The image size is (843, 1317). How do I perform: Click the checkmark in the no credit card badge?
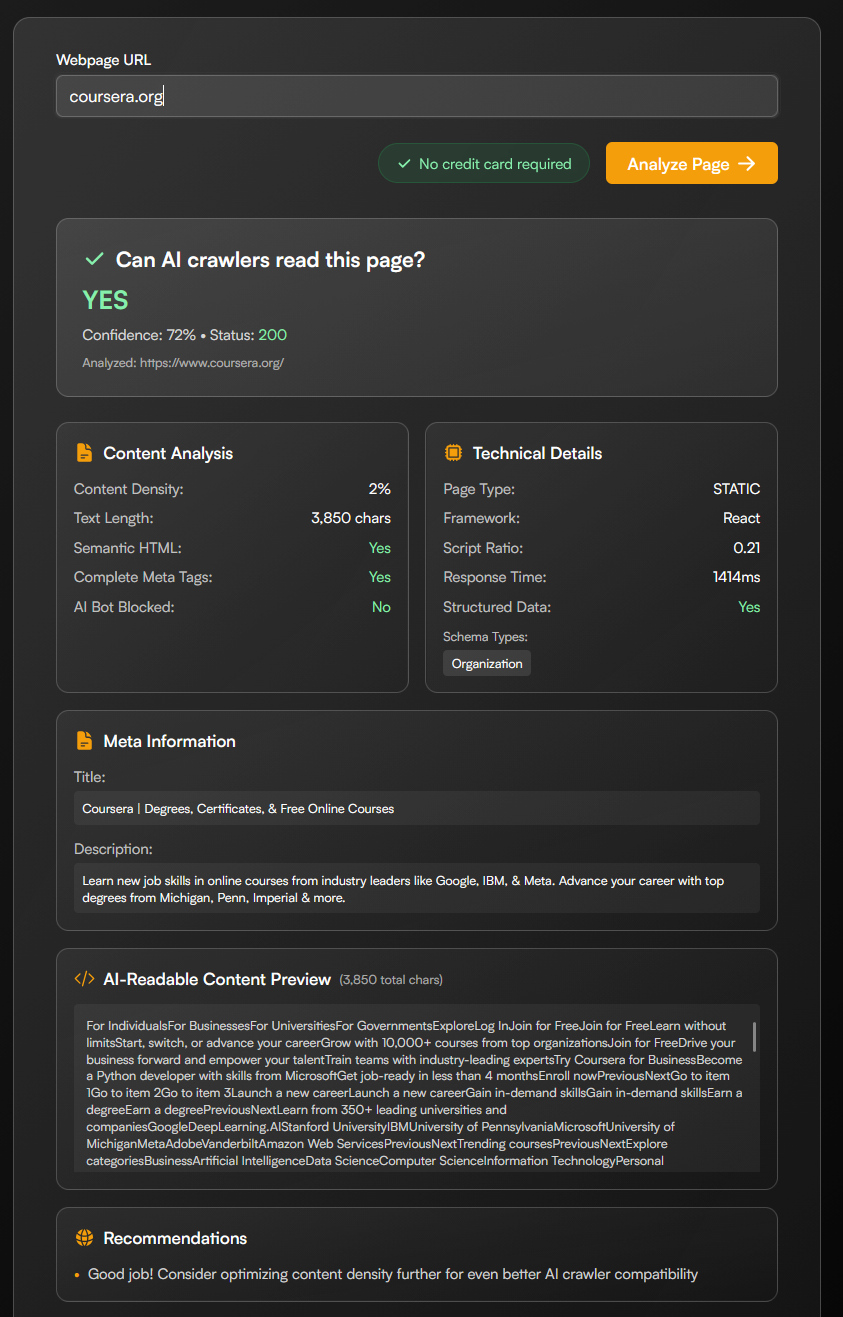tap(404, 164)
